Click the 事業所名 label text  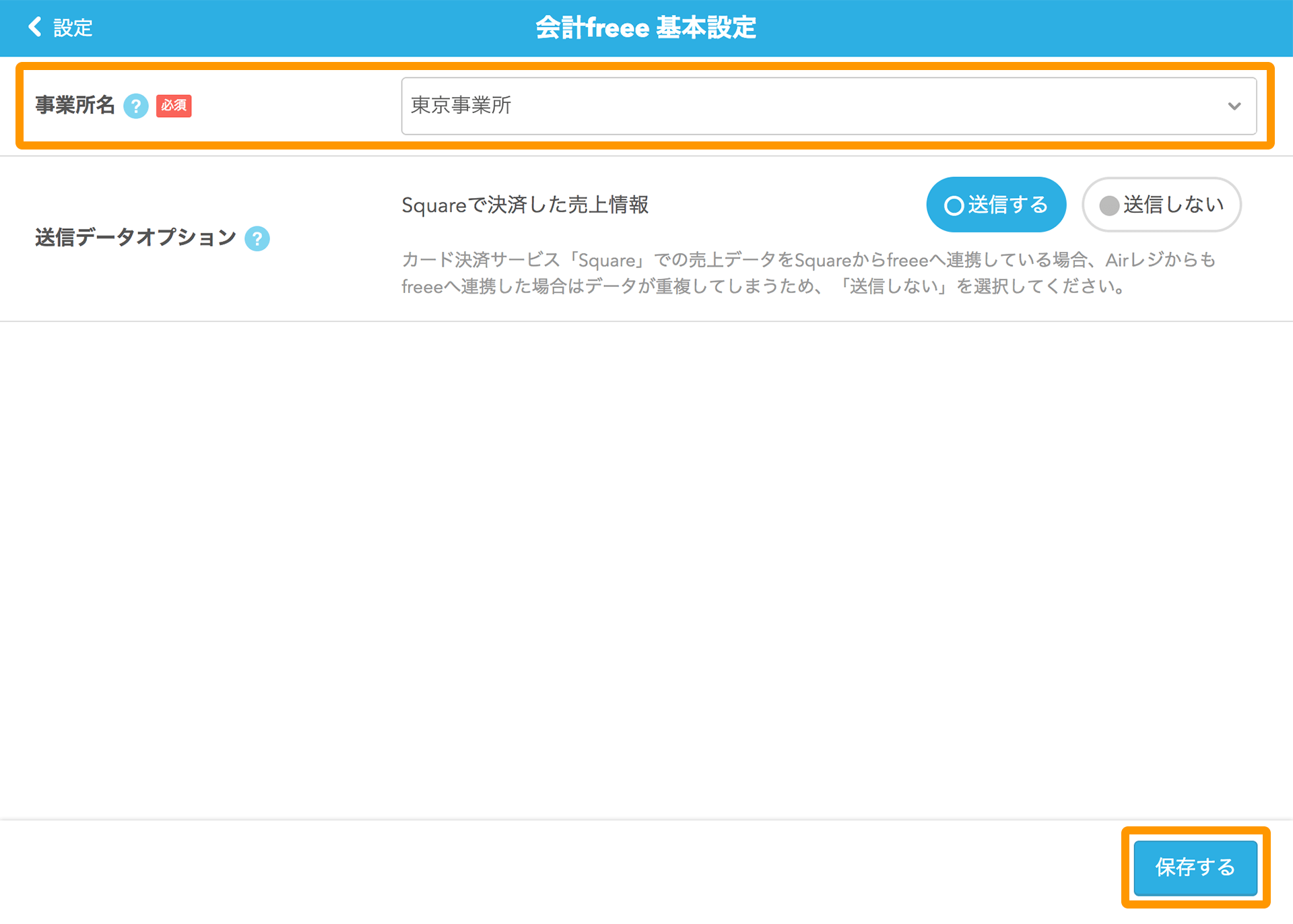point(75,105)
